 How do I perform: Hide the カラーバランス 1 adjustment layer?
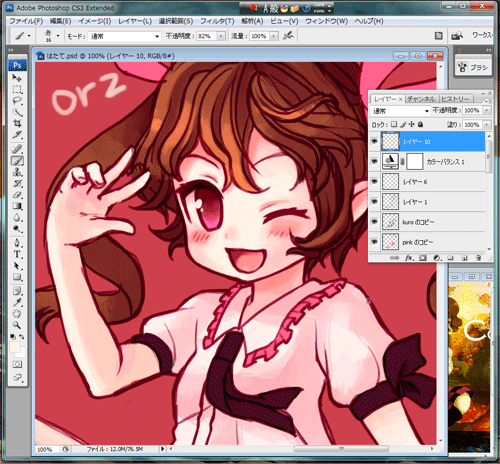point(375,161)
